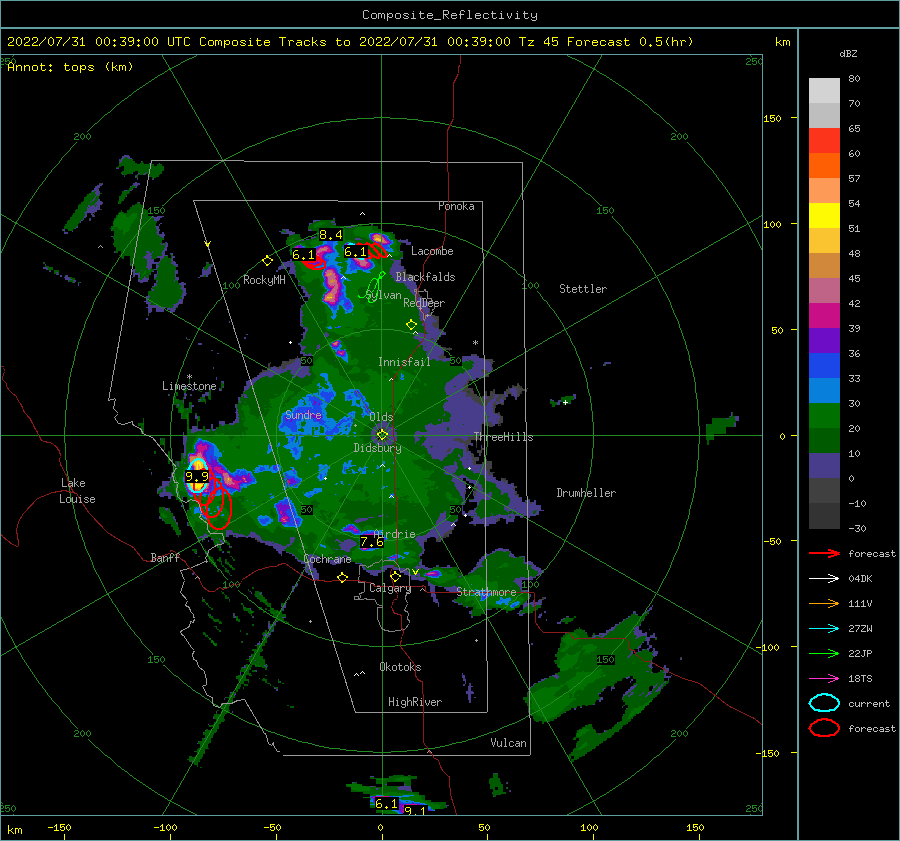900x841 pixels.
Task: Click the yellow diamond marker near RockyMH
Action: coord(267,261)
